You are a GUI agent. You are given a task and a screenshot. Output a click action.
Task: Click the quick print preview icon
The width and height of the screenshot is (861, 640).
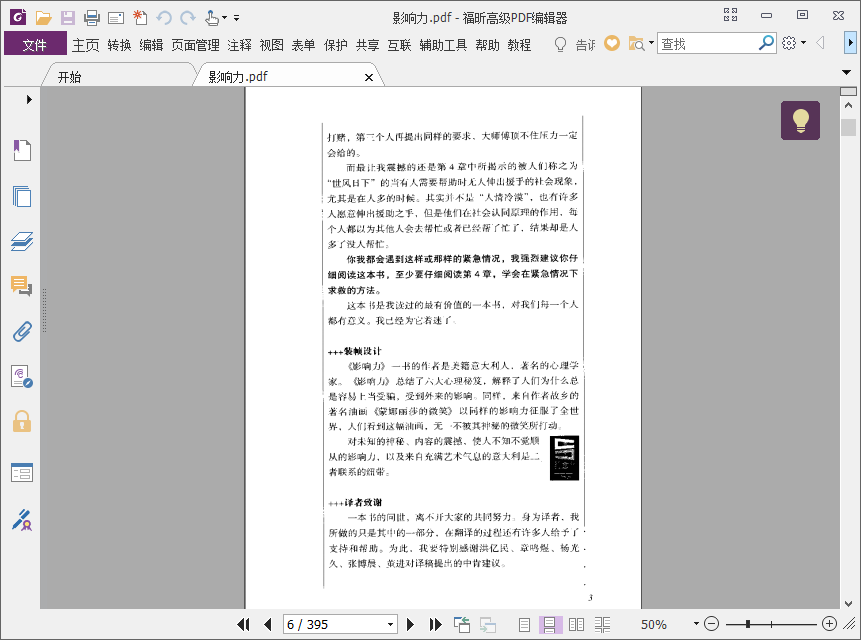[116, 18]
